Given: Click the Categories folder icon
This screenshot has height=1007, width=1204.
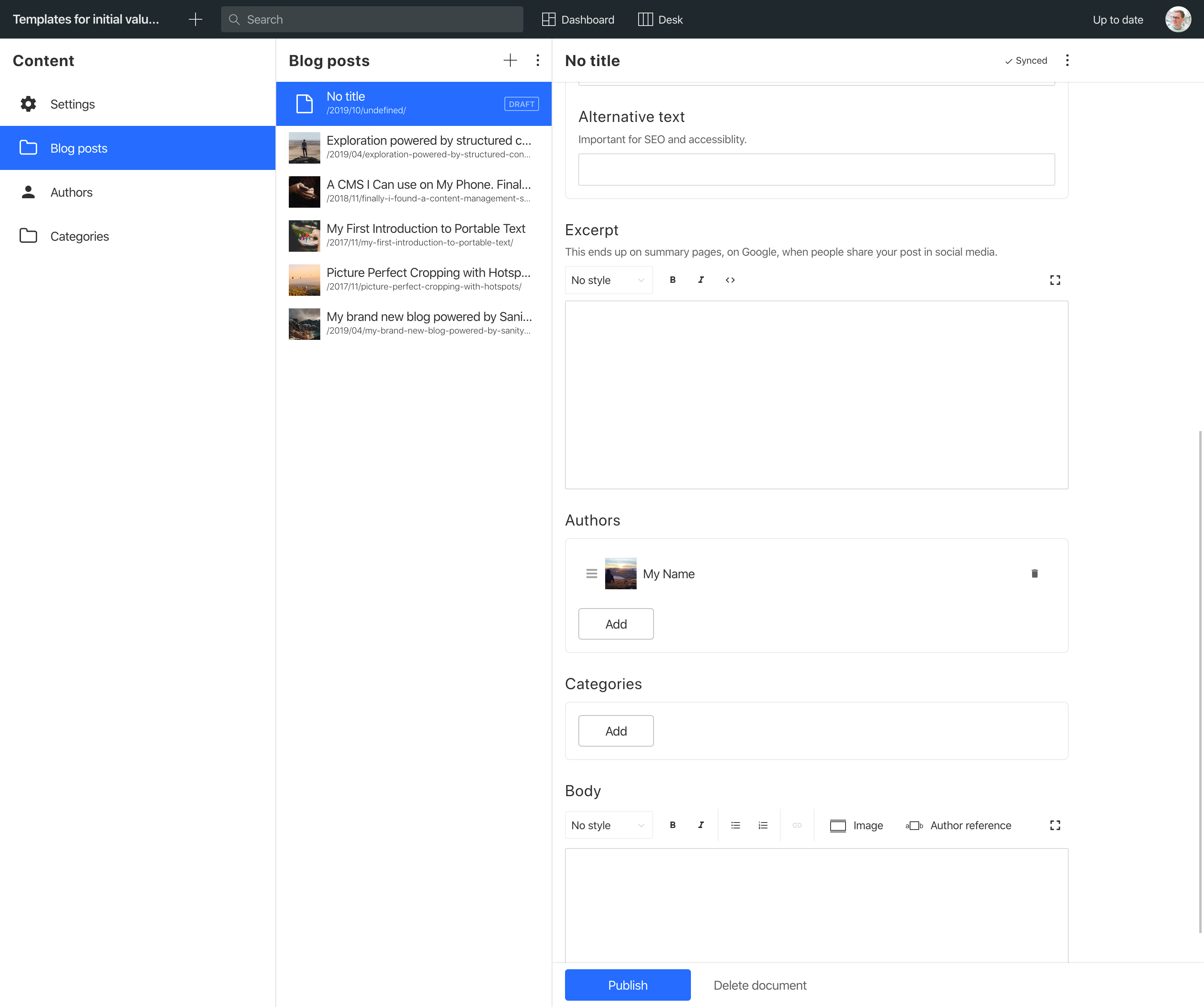Looking at the screenshot, I should (x=28, y=236).
